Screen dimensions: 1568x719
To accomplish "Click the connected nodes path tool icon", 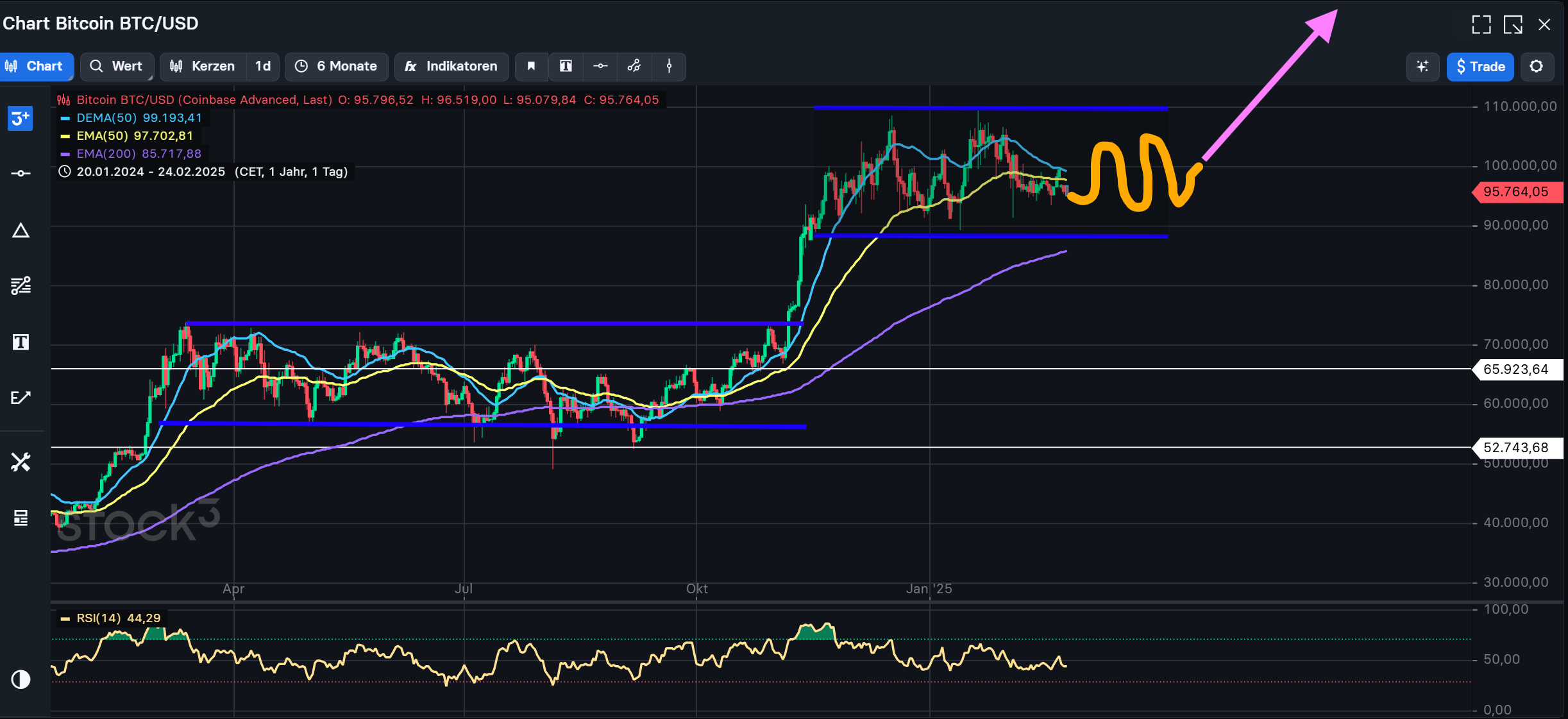I will 634,66.
